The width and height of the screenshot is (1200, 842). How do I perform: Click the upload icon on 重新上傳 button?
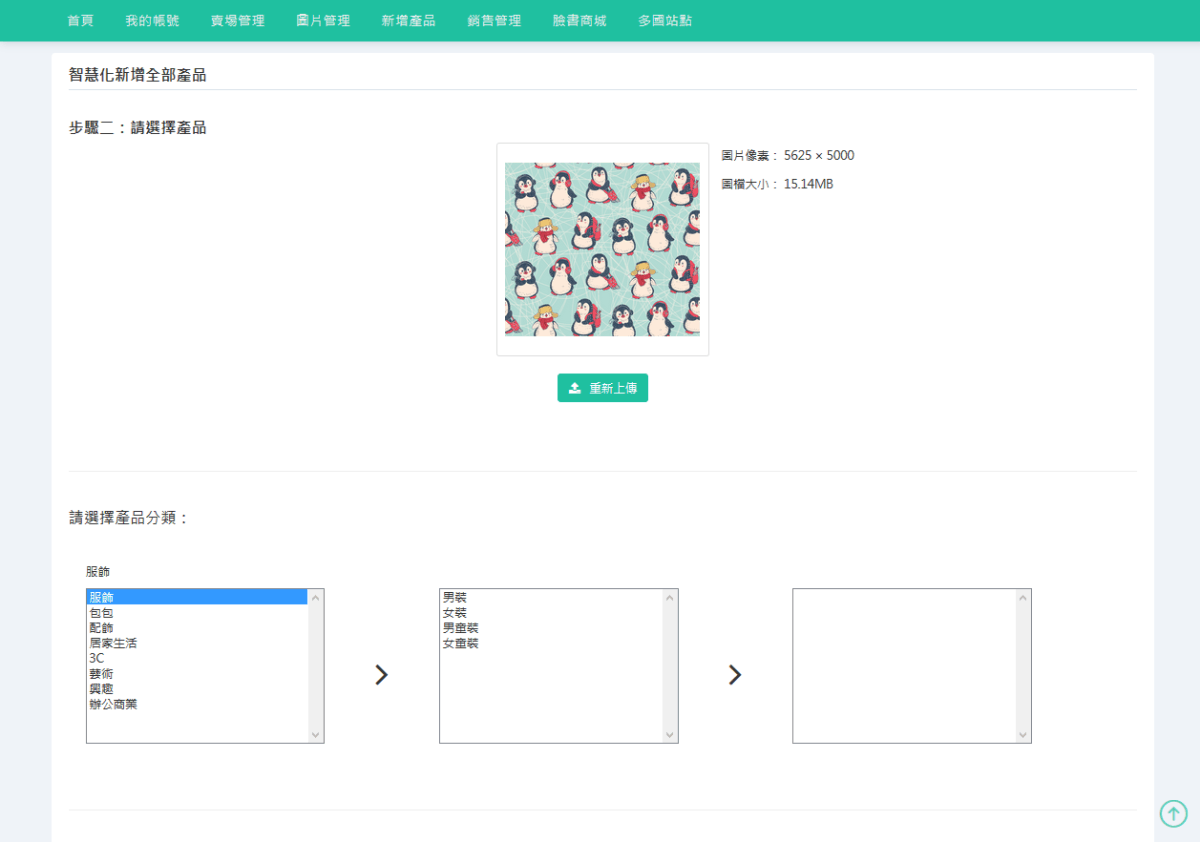[576, 387]
